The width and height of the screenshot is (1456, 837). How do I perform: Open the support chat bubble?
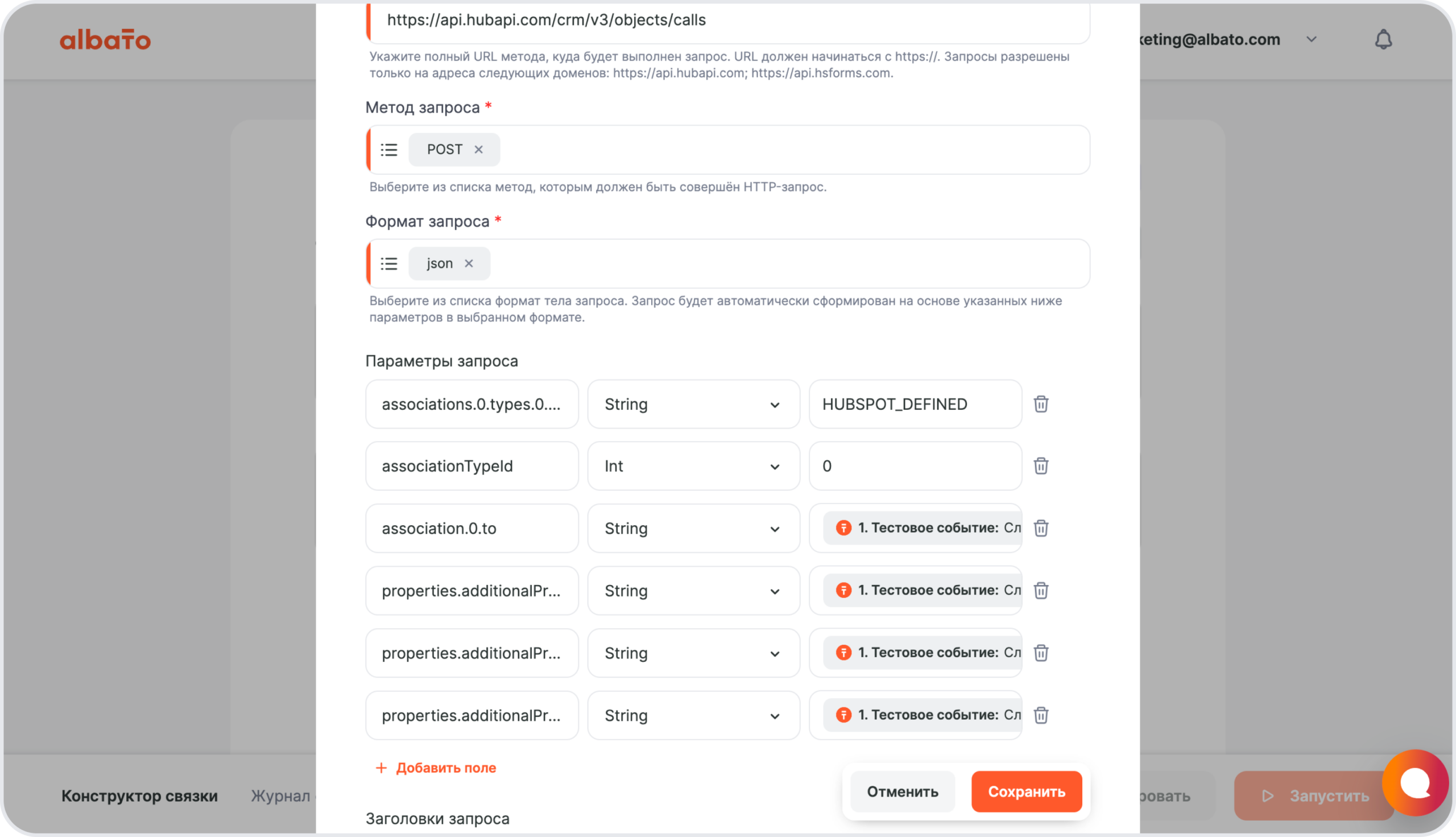pyautogui.click(x=1414, y=782)
